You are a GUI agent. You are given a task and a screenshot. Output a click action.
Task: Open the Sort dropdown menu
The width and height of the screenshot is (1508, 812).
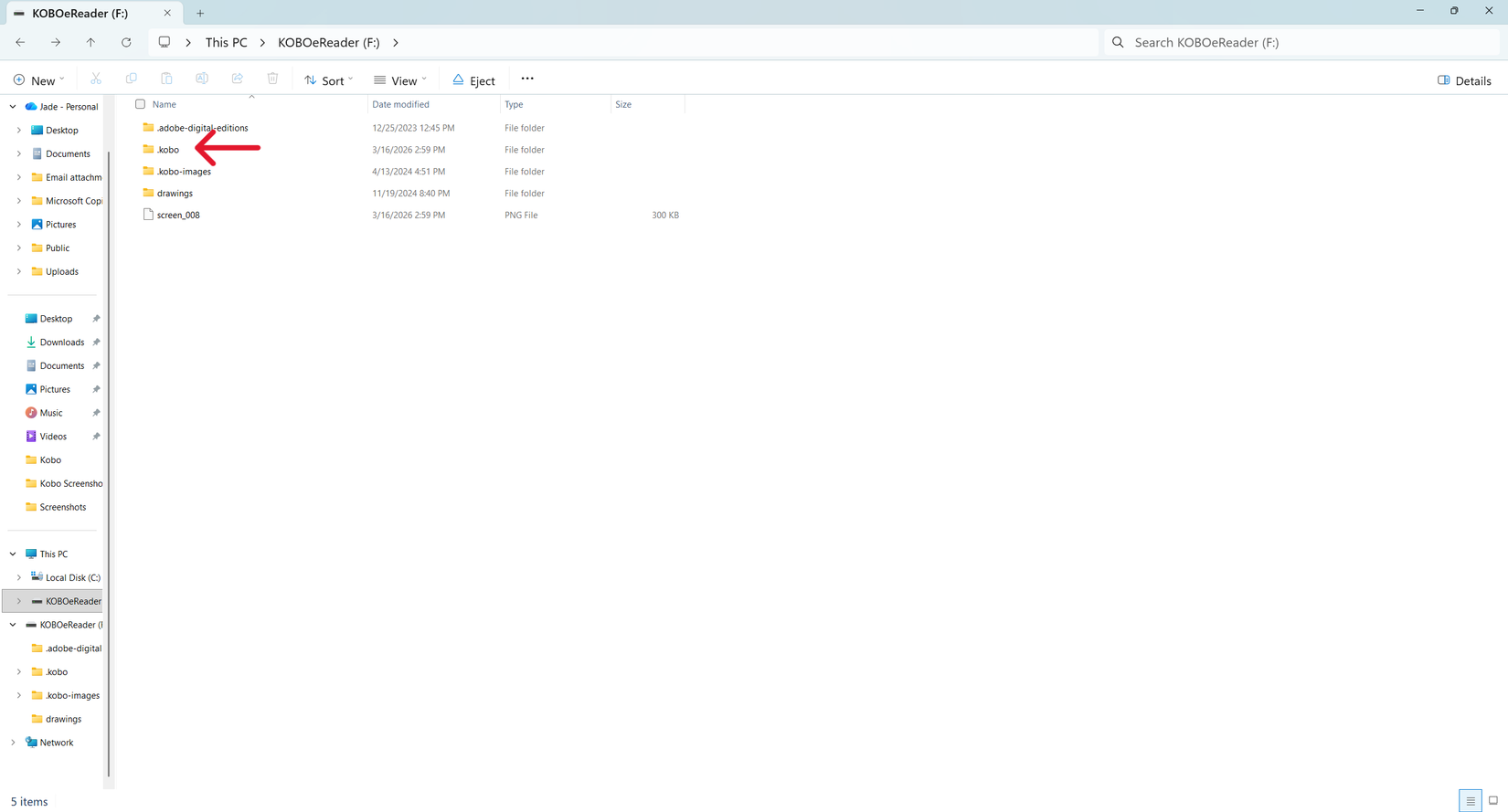tap(329, 80)
